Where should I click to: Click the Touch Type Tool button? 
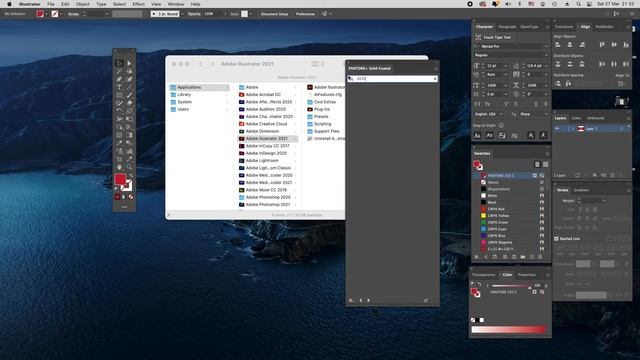pos(493,37)
